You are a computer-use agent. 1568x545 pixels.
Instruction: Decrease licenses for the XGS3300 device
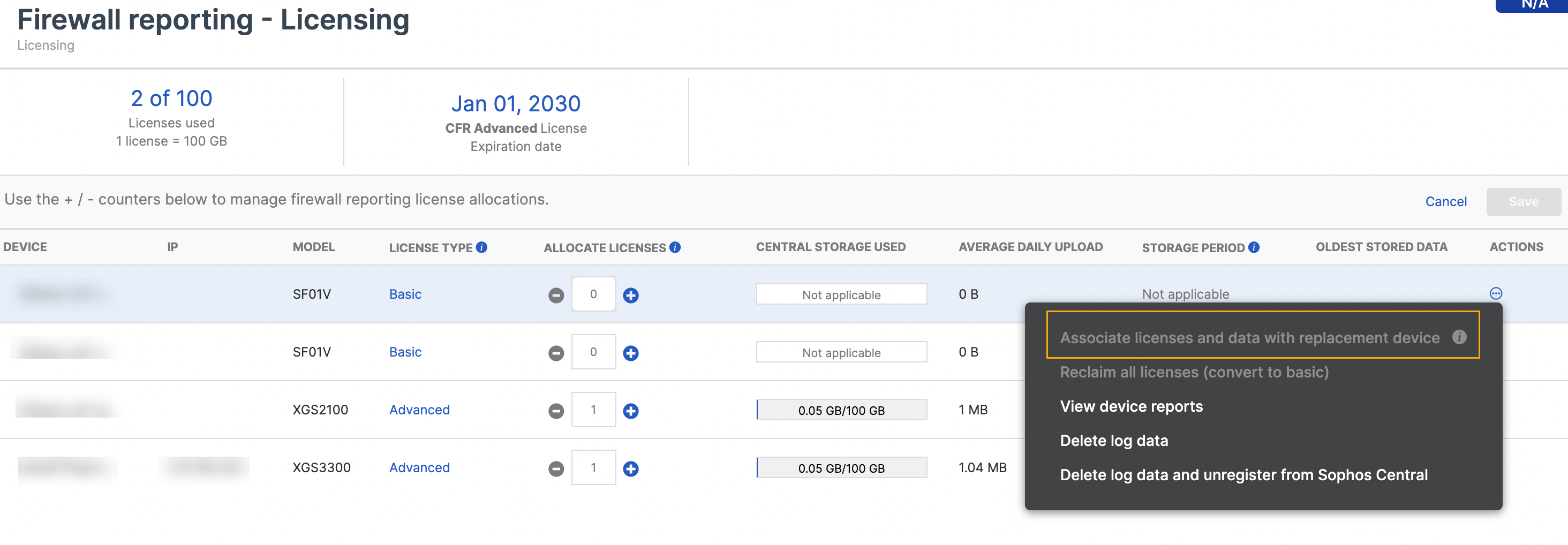pyautogui.click(x=556, y=468)
